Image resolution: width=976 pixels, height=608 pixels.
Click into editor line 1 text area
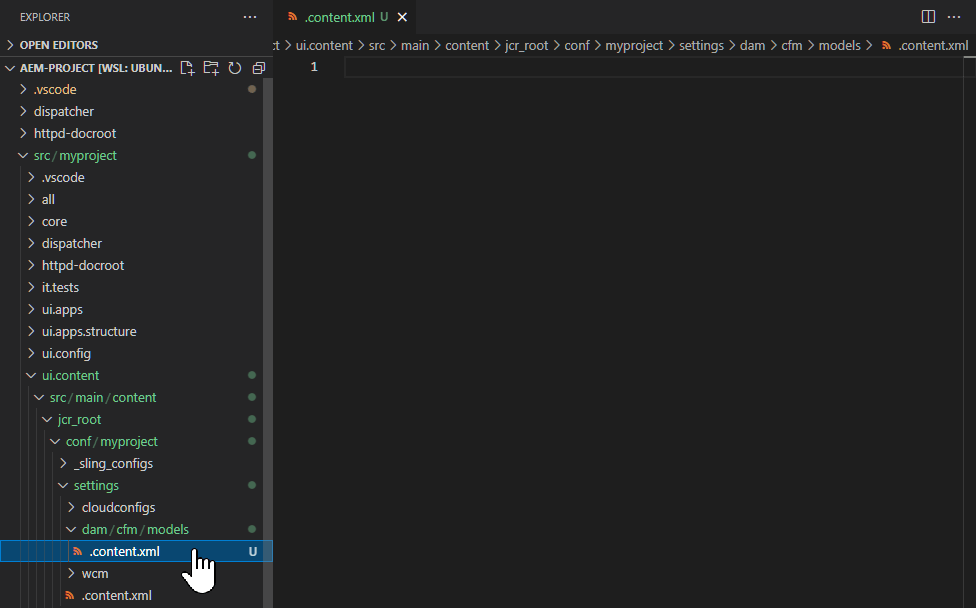pos(654,67)
